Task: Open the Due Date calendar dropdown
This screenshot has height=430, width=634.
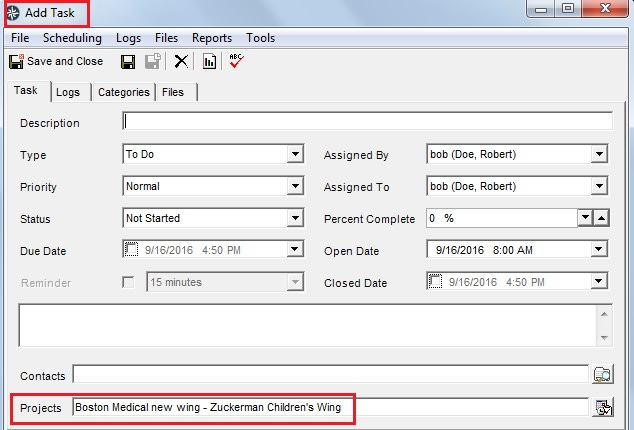Action: [295, 249]
